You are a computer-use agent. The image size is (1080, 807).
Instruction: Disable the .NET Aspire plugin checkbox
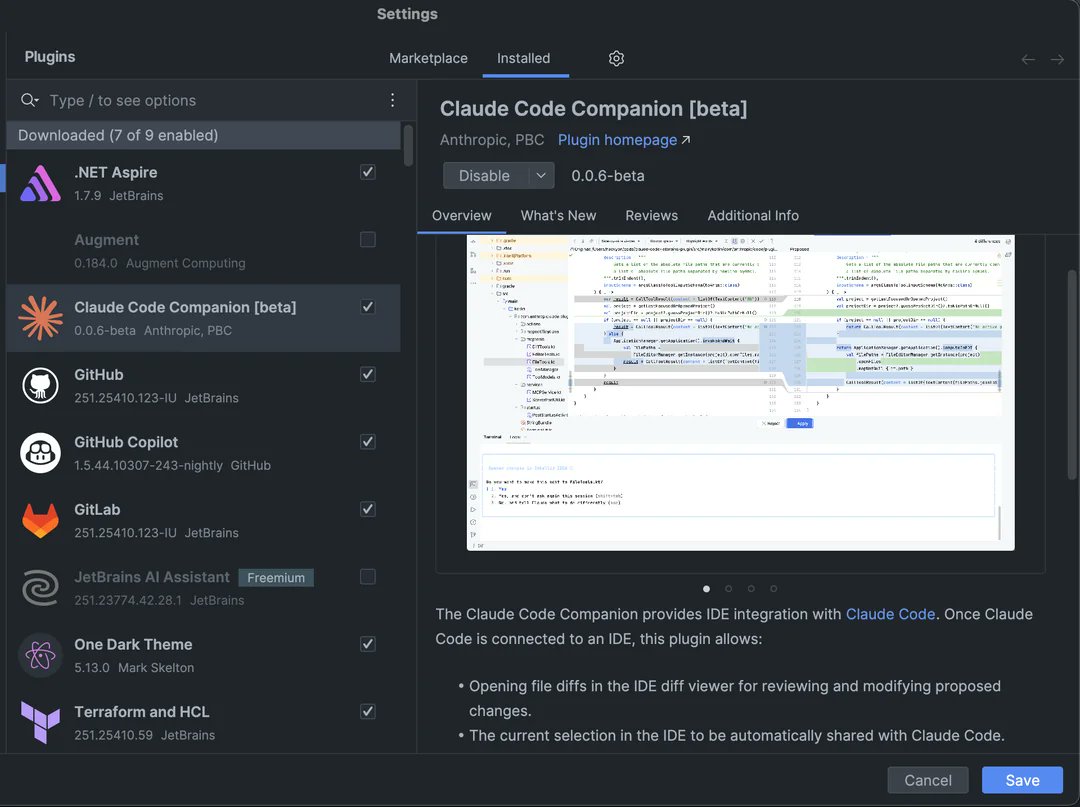[x=368, y=172]
